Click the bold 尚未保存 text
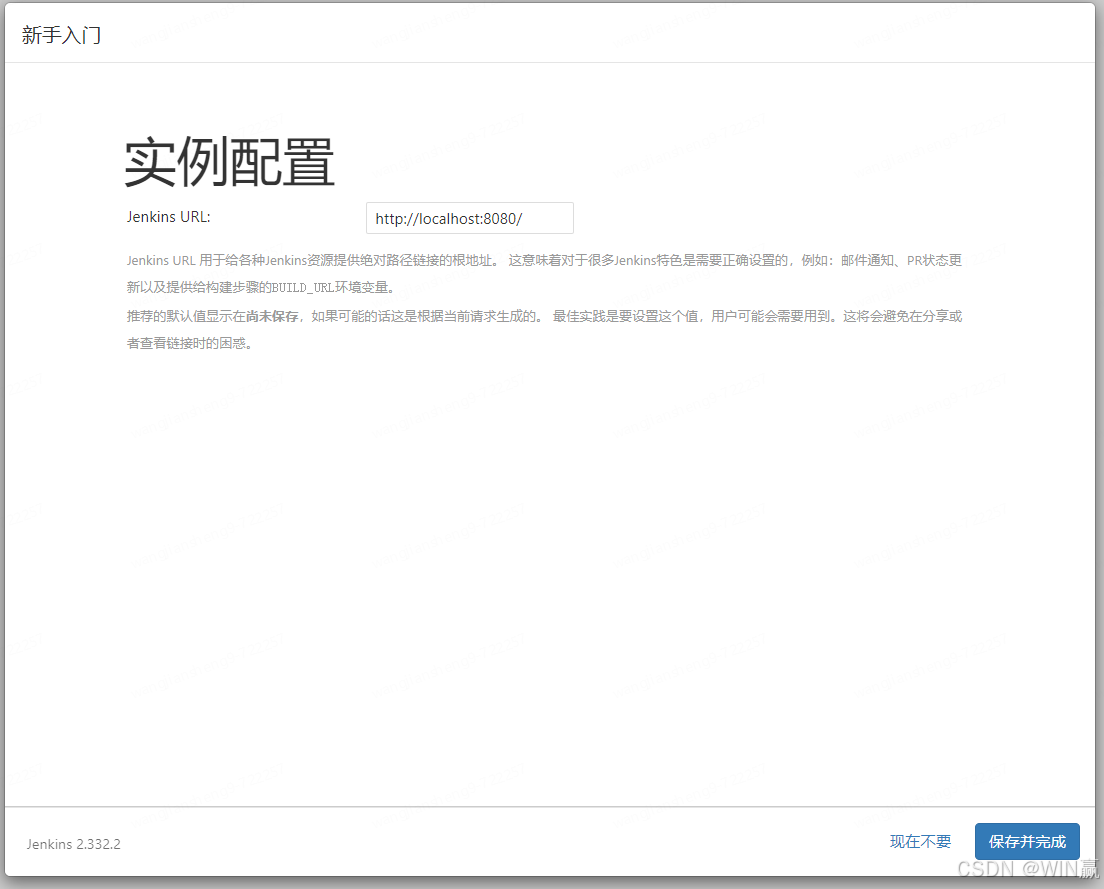The image size is (1104, 889). (272, 316)
